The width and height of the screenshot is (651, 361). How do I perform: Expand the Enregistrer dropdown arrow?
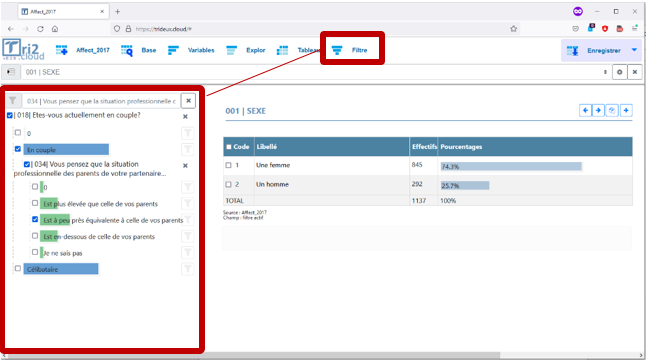[x=634, y=50]
